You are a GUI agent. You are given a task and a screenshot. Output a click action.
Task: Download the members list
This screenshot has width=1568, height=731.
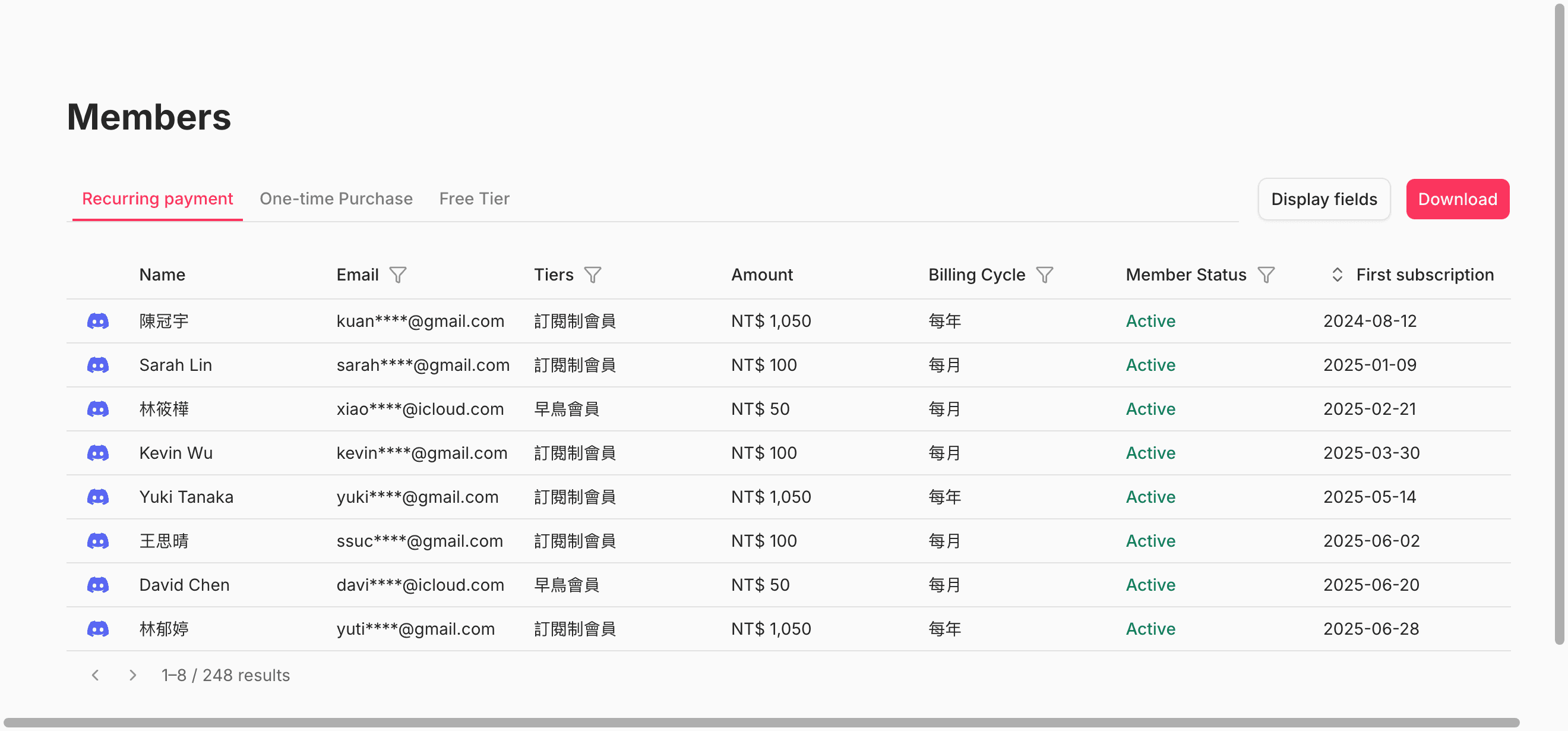pos(1457,199)
